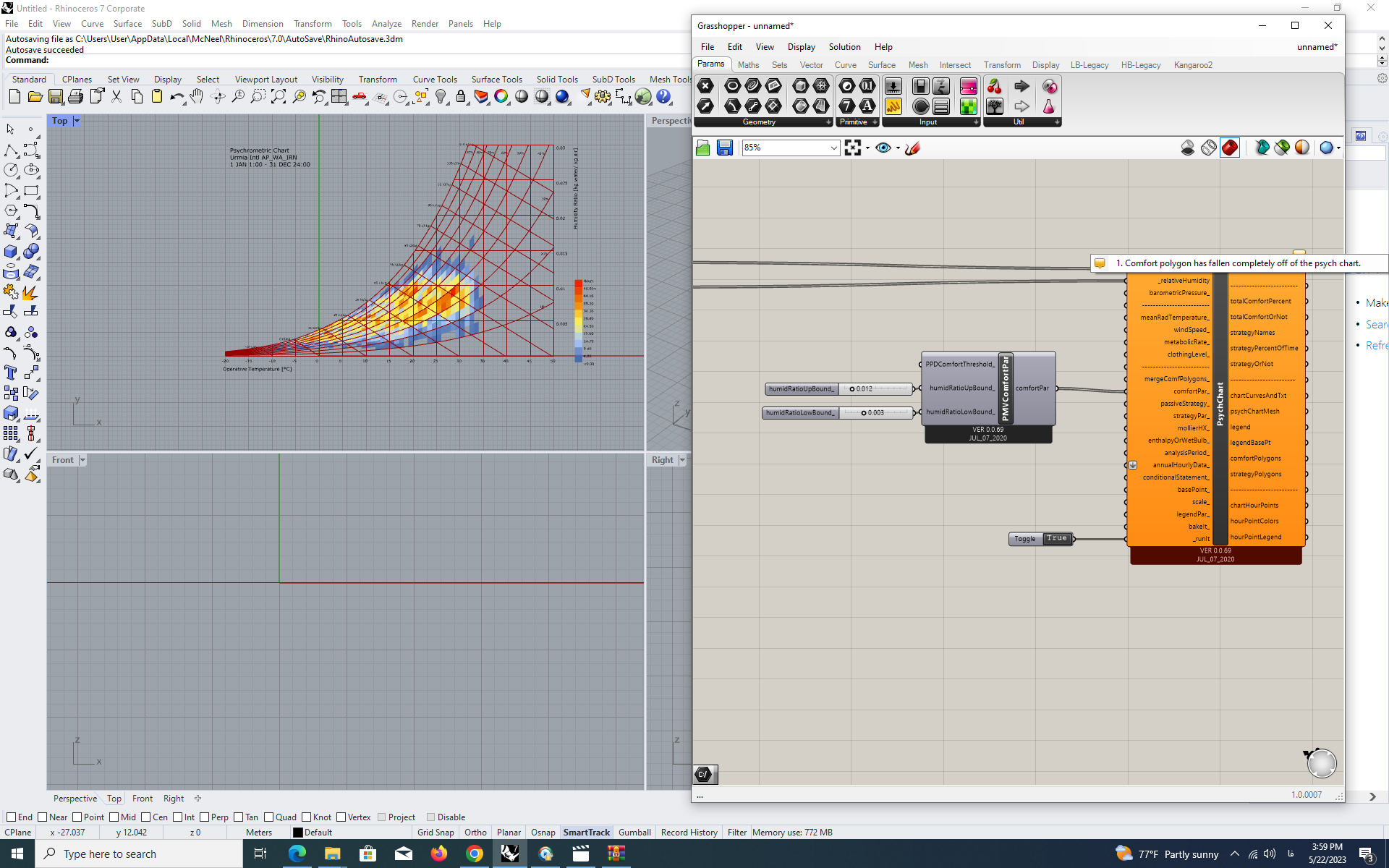
Task: Open the Solution menu in Grasshopper
Action: point(844,47)
